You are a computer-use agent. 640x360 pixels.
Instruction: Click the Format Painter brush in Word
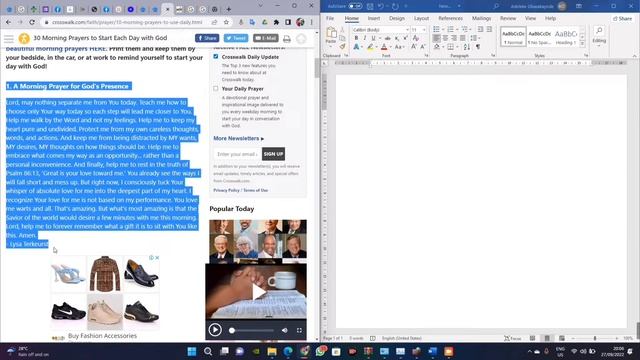point(342,47)
